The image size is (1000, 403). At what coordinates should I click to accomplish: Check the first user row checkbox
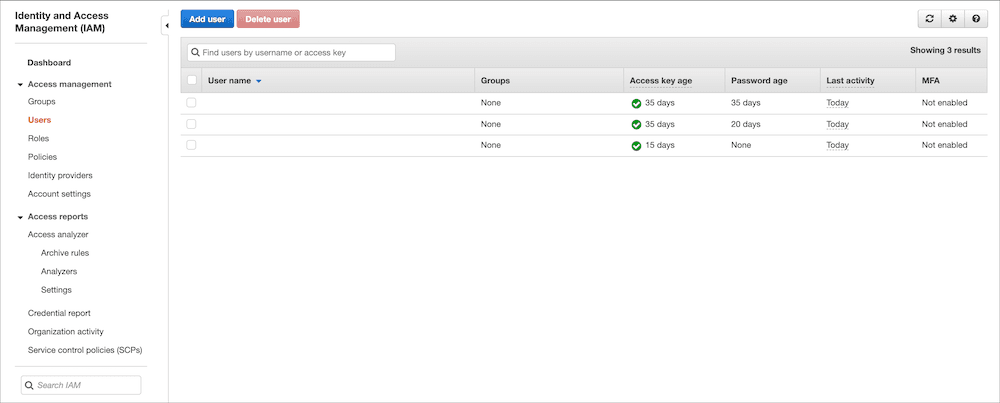pos(192,103)
